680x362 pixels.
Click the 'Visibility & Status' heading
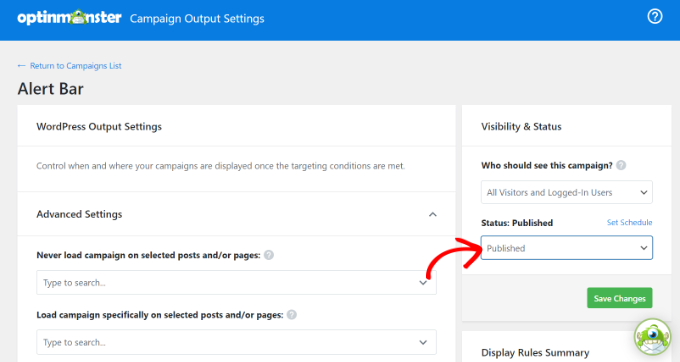pyautogui.click(x=521, y=127)
